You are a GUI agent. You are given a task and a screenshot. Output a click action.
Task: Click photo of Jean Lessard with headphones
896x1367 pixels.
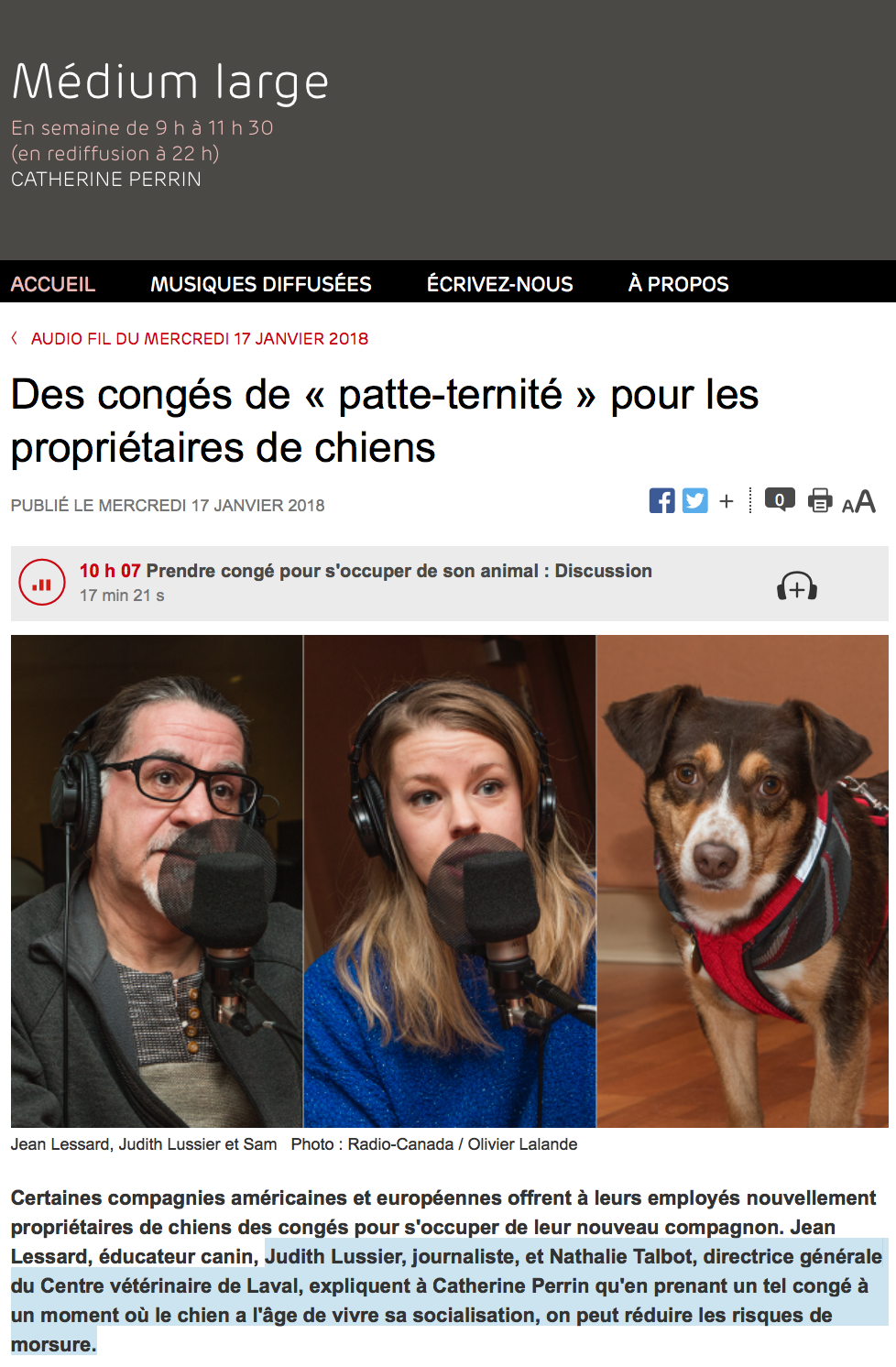point(157,880)
